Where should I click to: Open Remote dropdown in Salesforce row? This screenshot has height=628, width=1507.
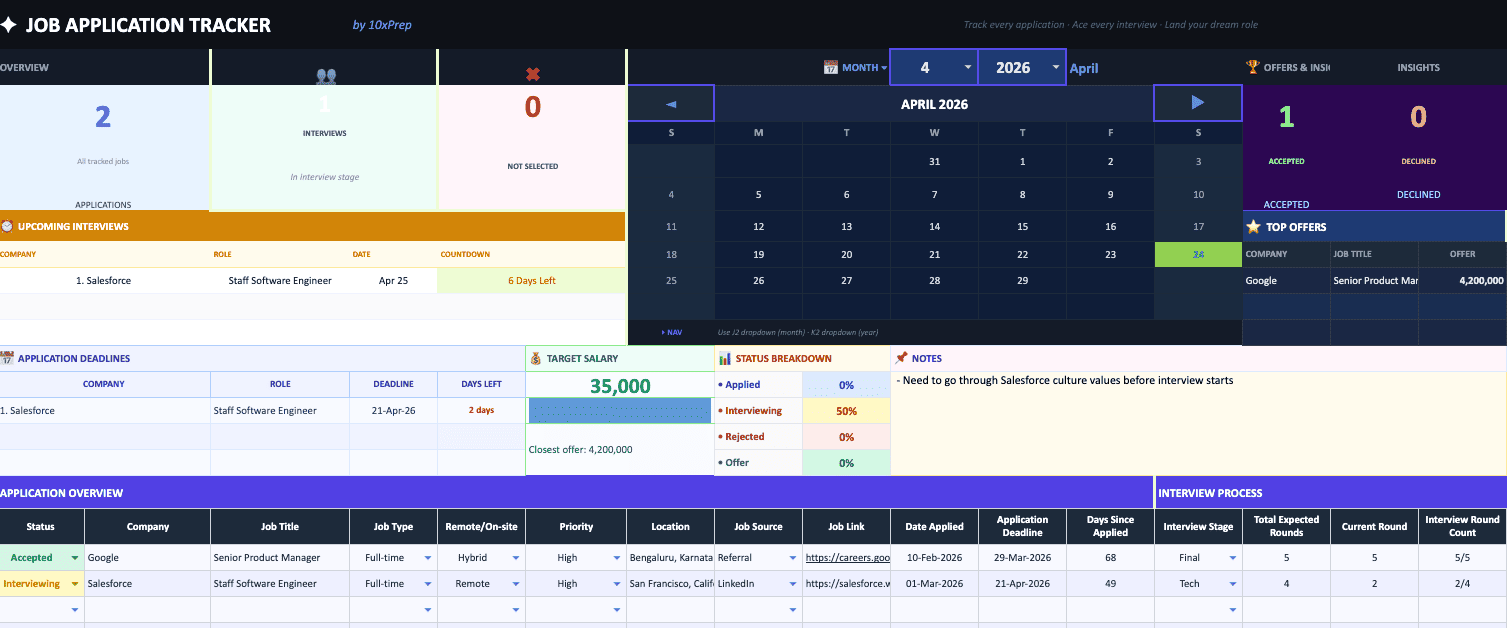[x=516, y=584]
